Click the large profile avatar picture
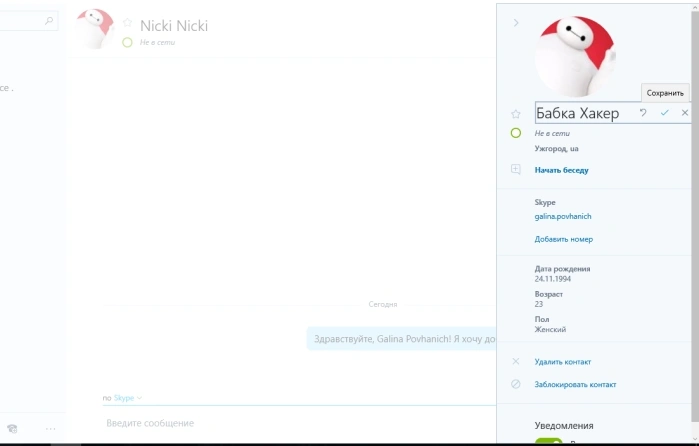The width and height of the screenshot is (699, 446). click(575, 57)
